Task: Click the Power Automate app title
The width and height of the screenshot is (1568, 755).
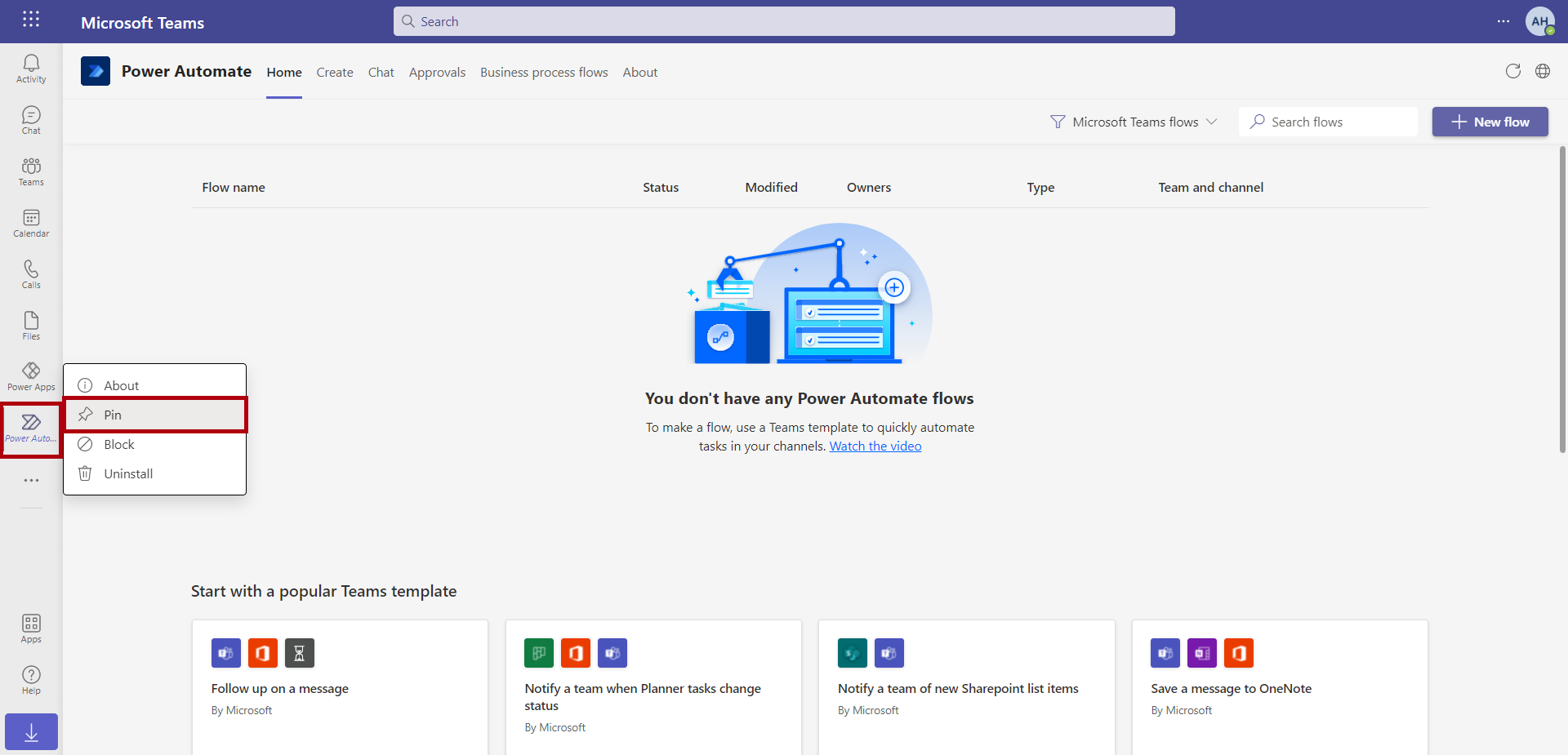Action: point(186,71)
